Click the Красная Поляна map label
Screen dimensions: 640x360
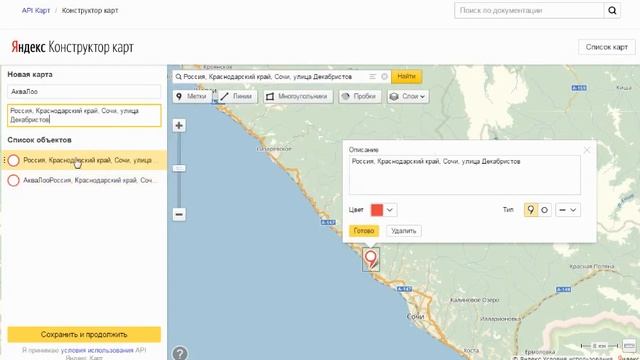tap(591, 267)
